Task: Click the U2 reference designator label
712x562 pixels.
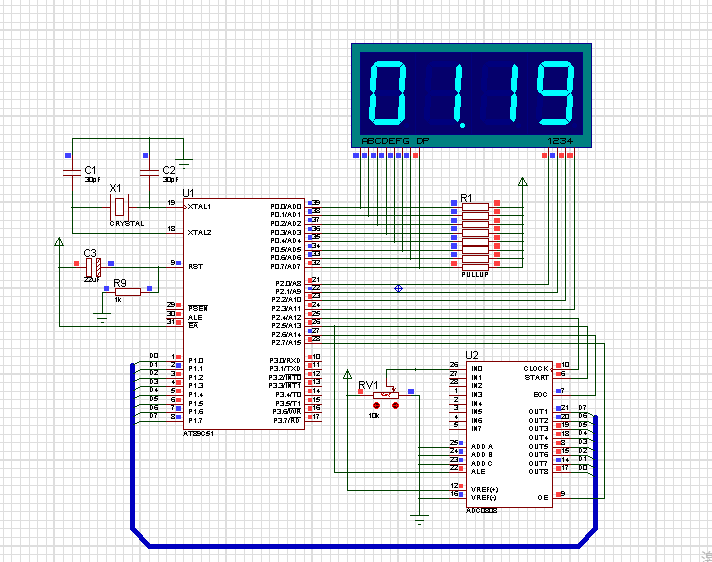Action: pyautogui.click(x=472, y=355)
